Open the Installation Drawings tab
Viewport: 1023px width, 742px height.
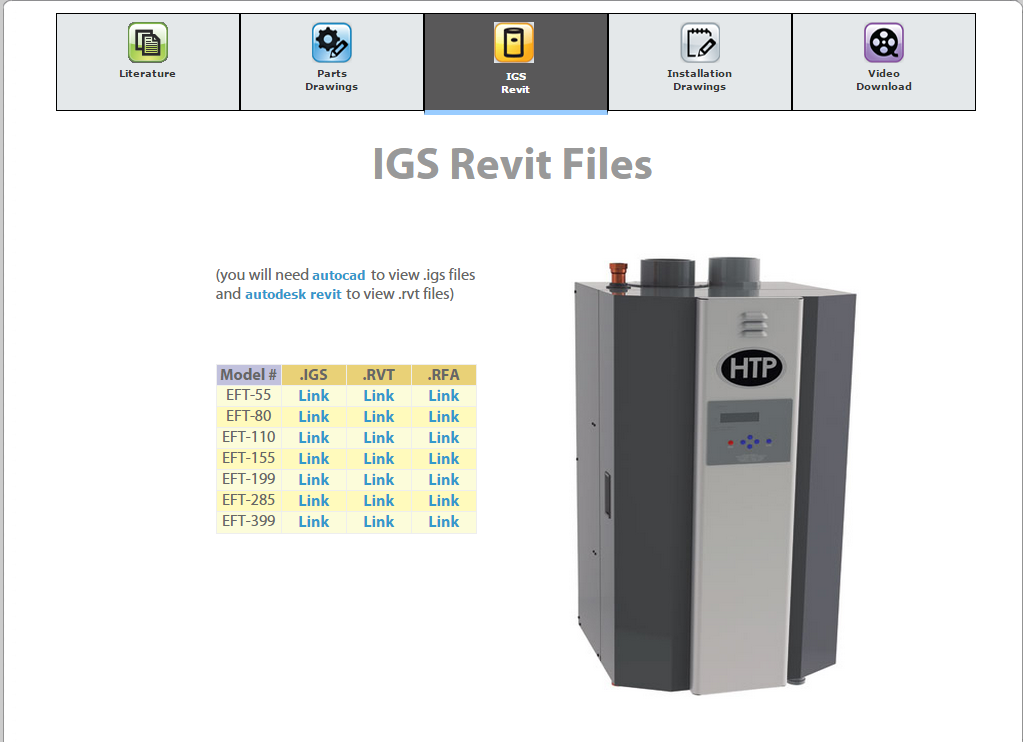click(x=699, y=62)
